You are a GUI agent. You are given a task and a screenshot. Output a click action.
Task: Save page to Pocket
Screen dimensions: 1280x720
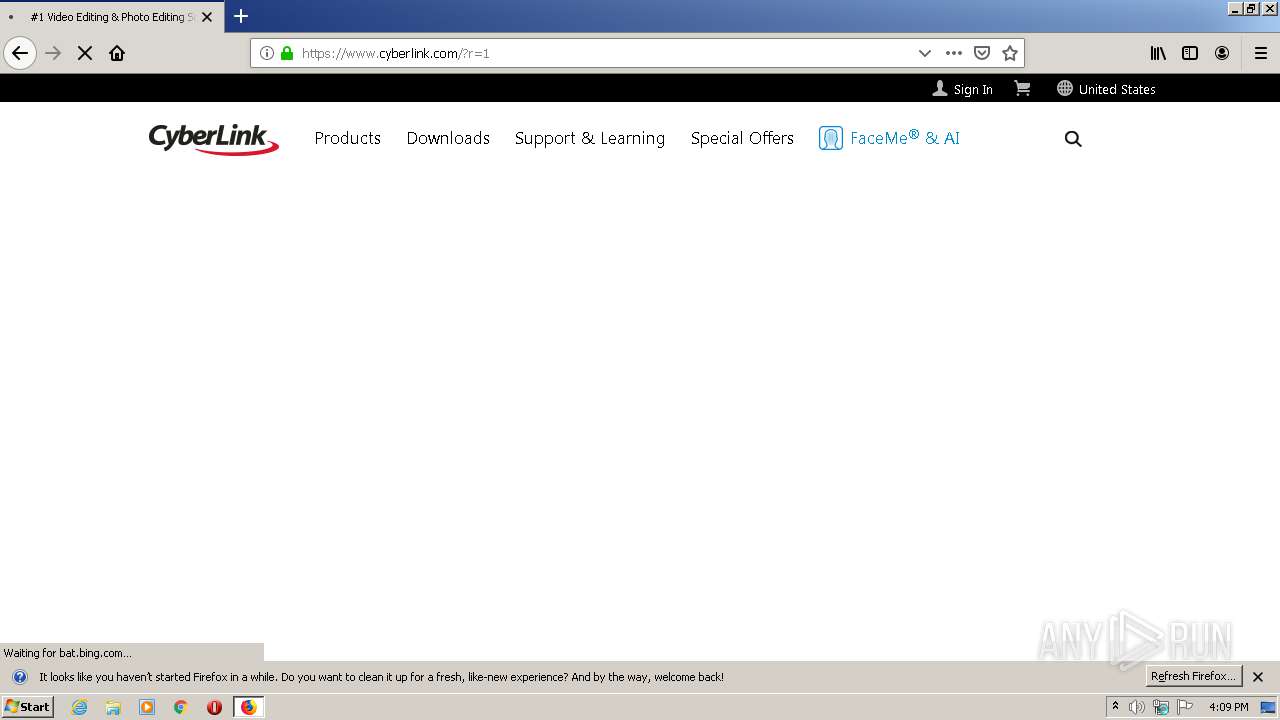coord(982,53)
